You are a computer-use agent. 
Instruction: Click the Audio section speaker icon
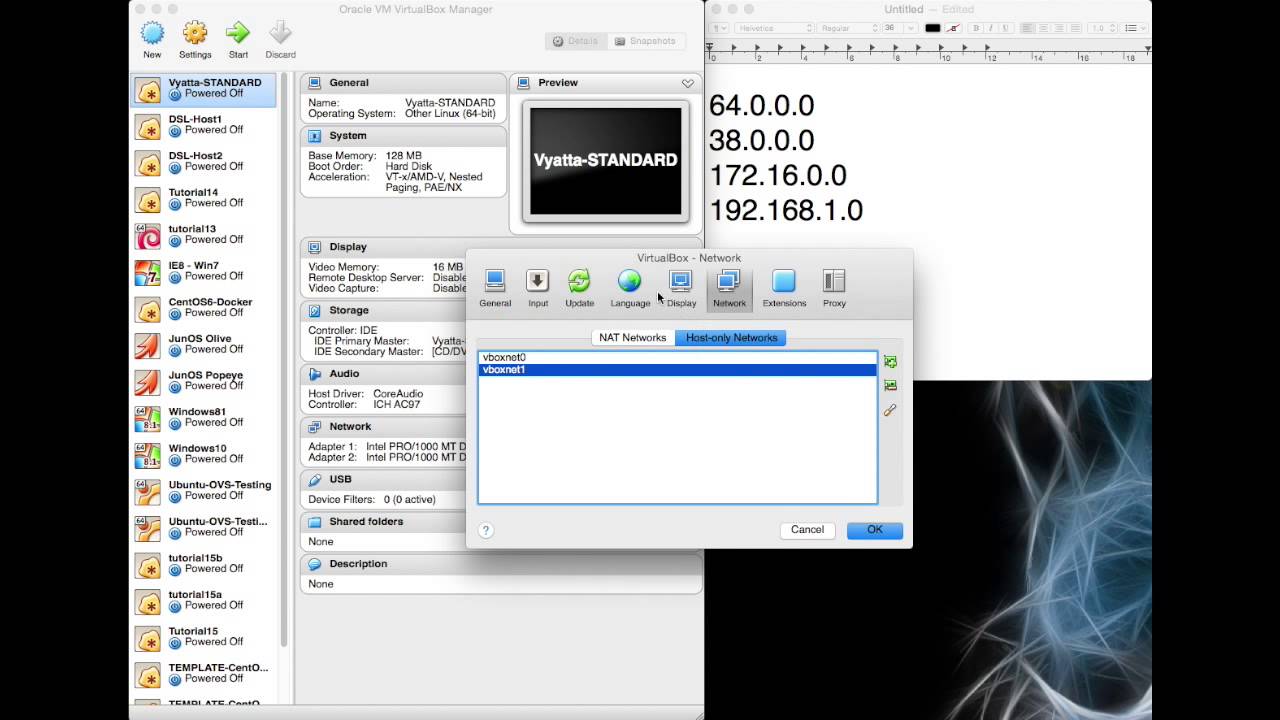314,374
